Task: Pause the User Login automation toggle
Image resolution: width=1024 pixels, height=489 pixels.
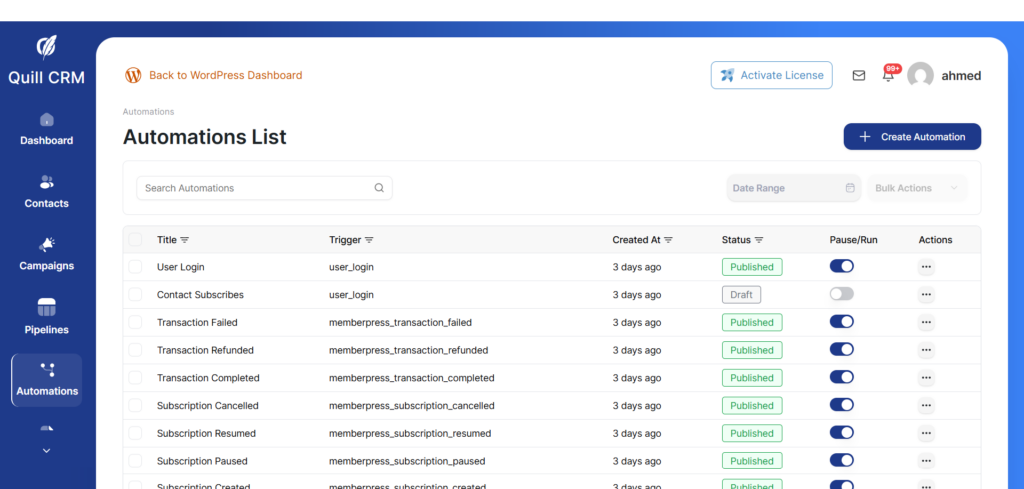Action: tap(841, 267)
